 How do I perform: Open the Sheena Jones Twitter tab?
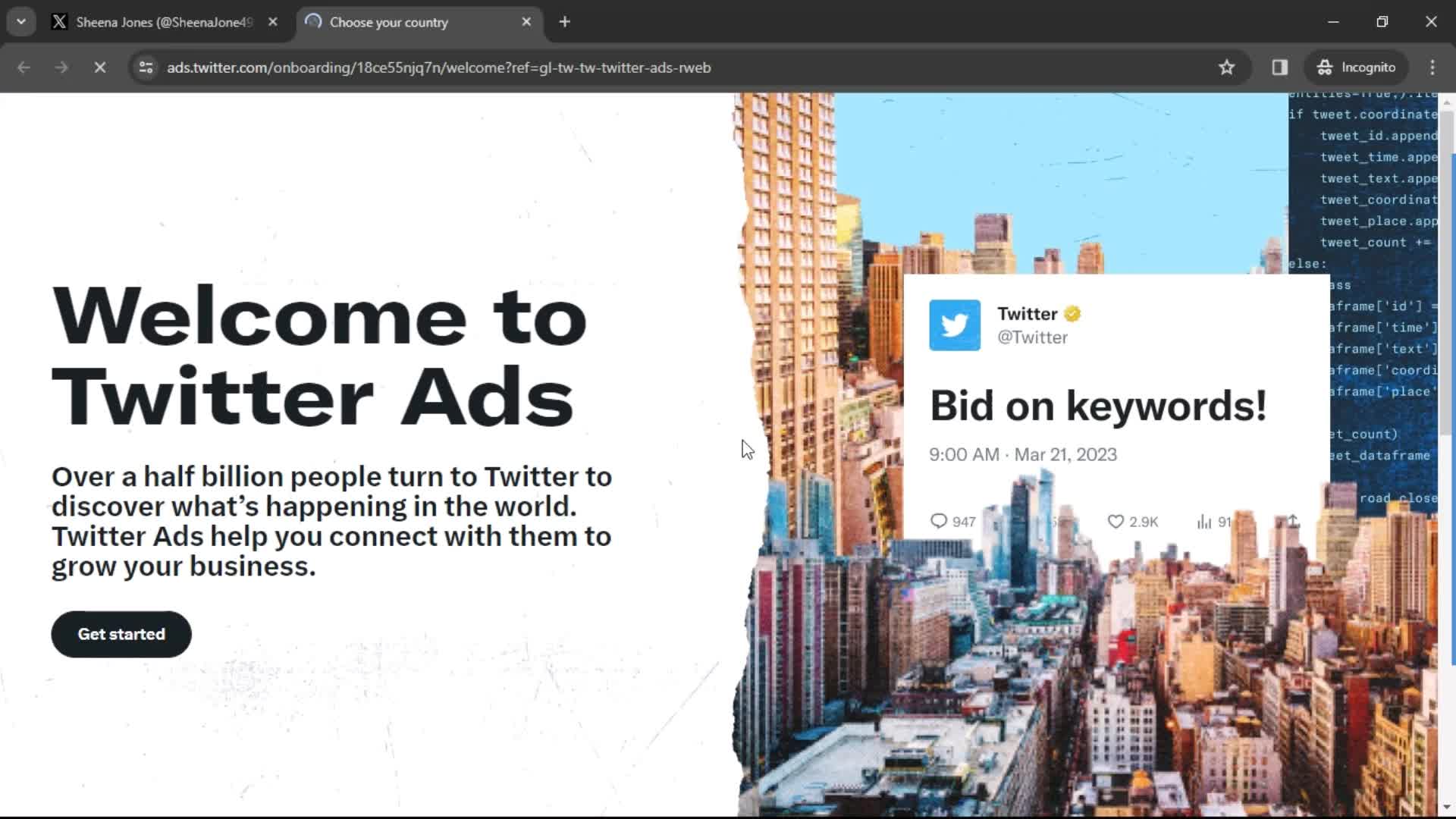point(163,22)
